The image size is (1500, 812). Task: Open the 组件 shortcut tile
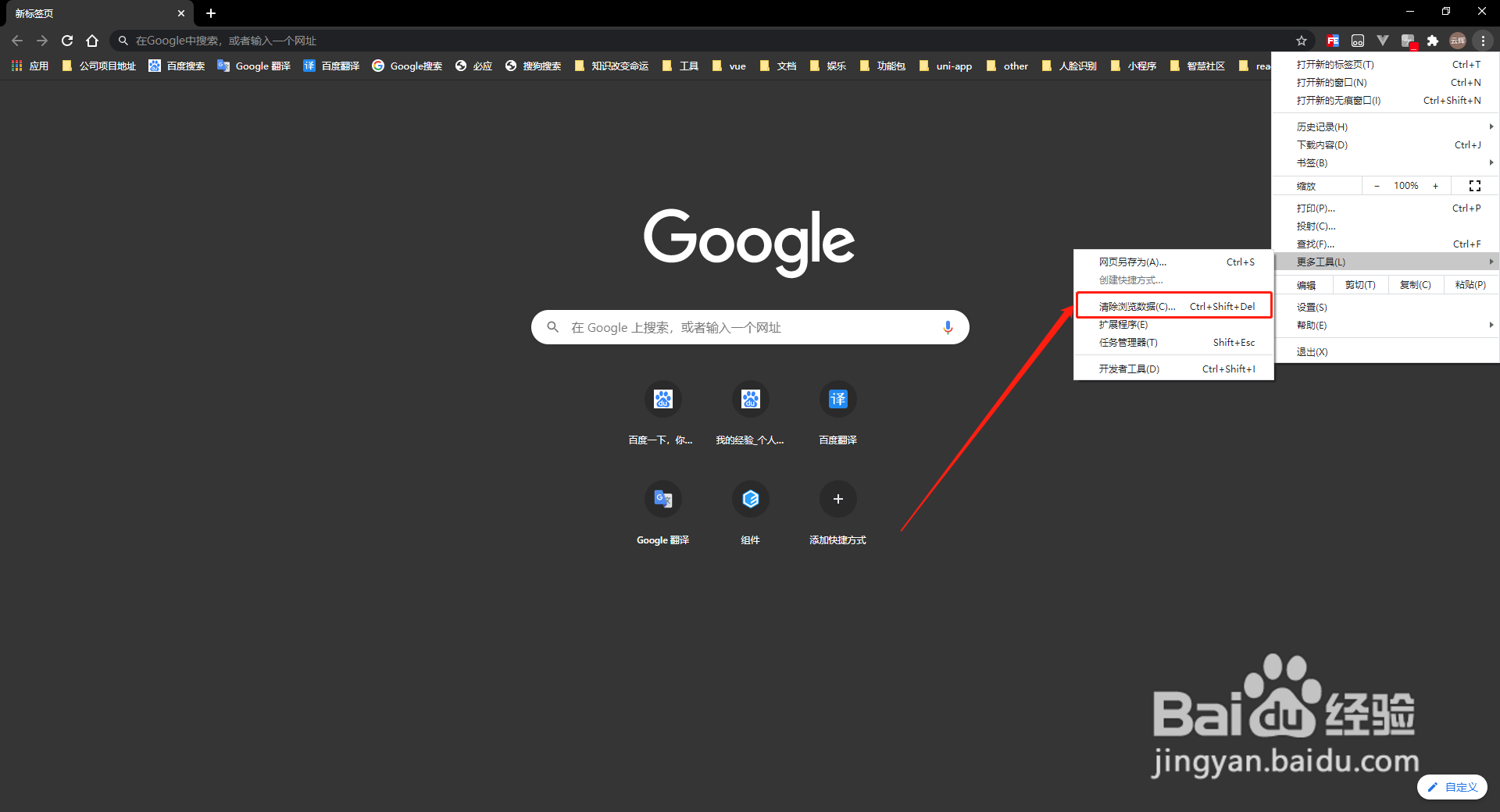pos(750,514)
